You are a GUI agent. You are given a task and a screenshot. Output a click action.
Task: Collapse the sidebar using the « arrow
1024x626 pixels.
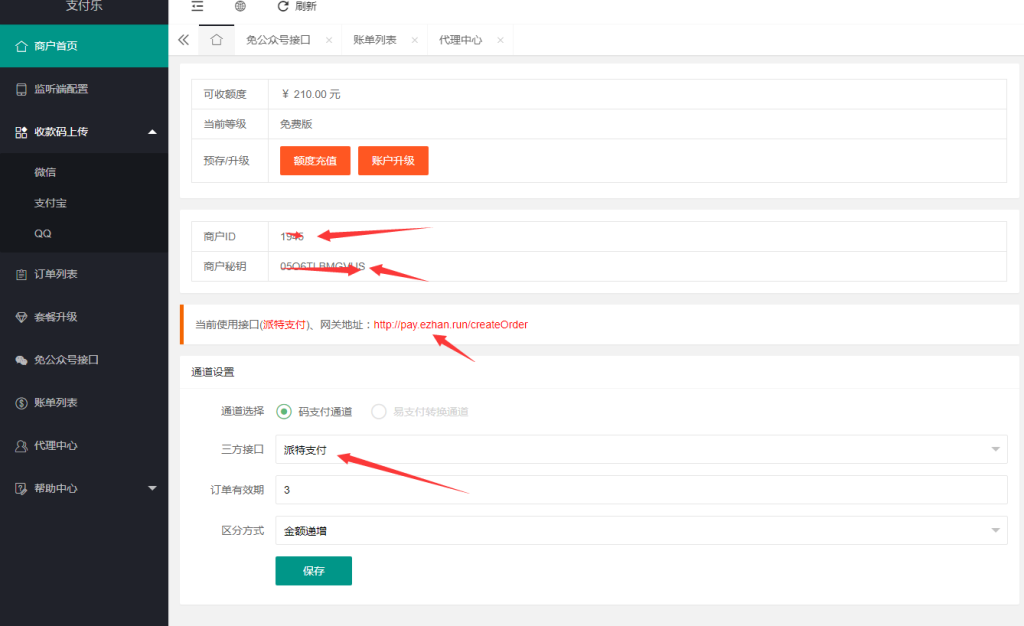(183, 39)
